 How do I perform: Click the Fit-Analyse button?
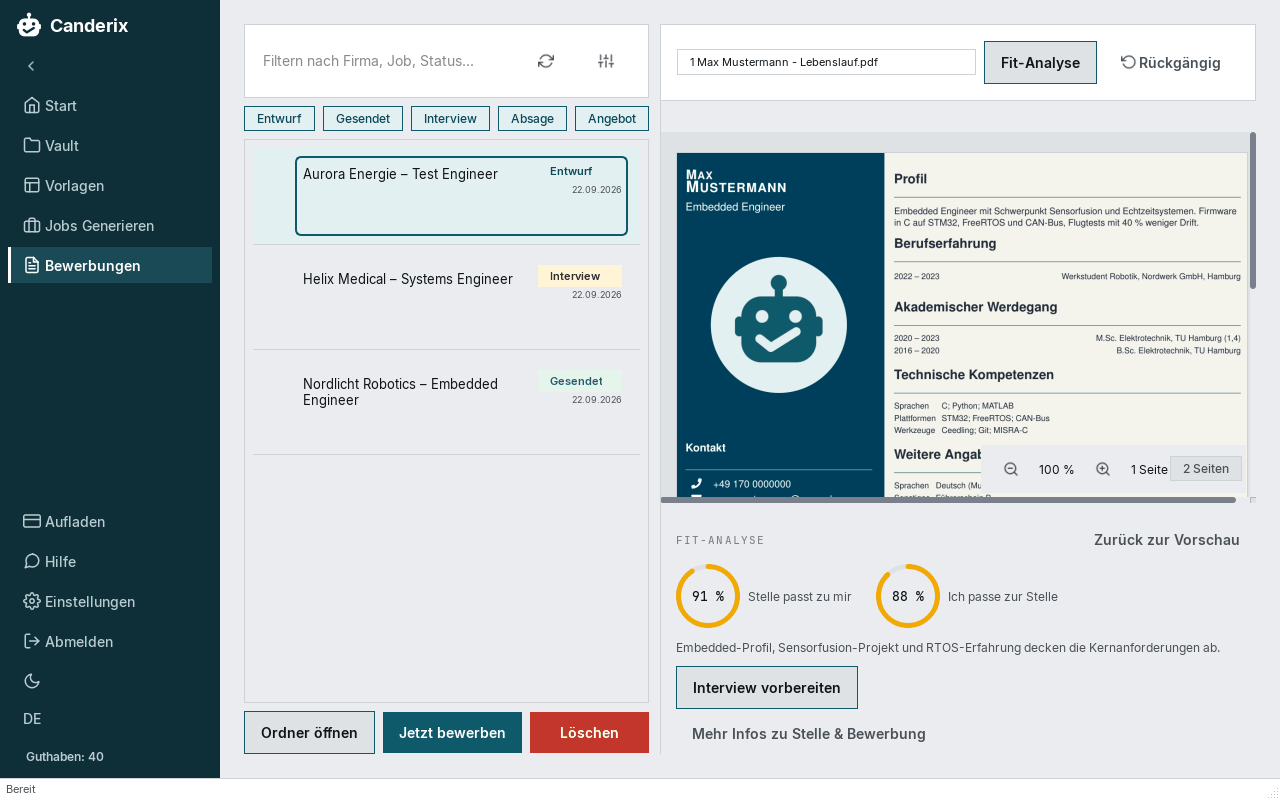(1040, 62)
